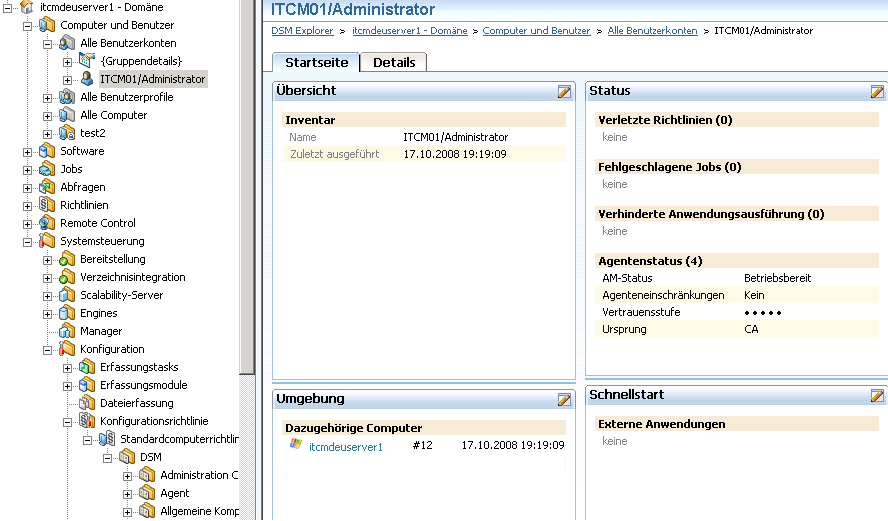Screen dimensions: 888x521
Task: Click the Alle Benutzerkonten icon
Action: [67, 43]
